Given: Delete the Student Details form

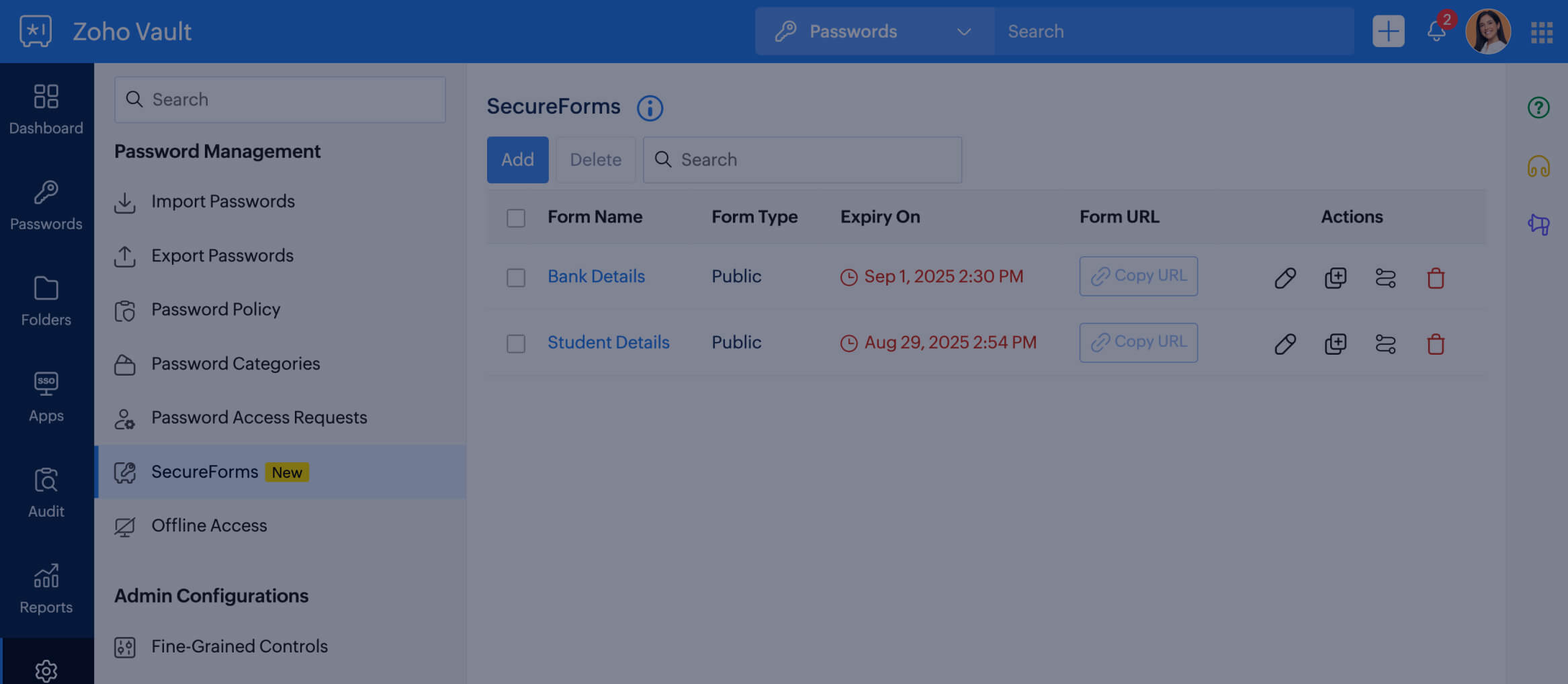Looking at the screenshot, I should click(1436, 343).
